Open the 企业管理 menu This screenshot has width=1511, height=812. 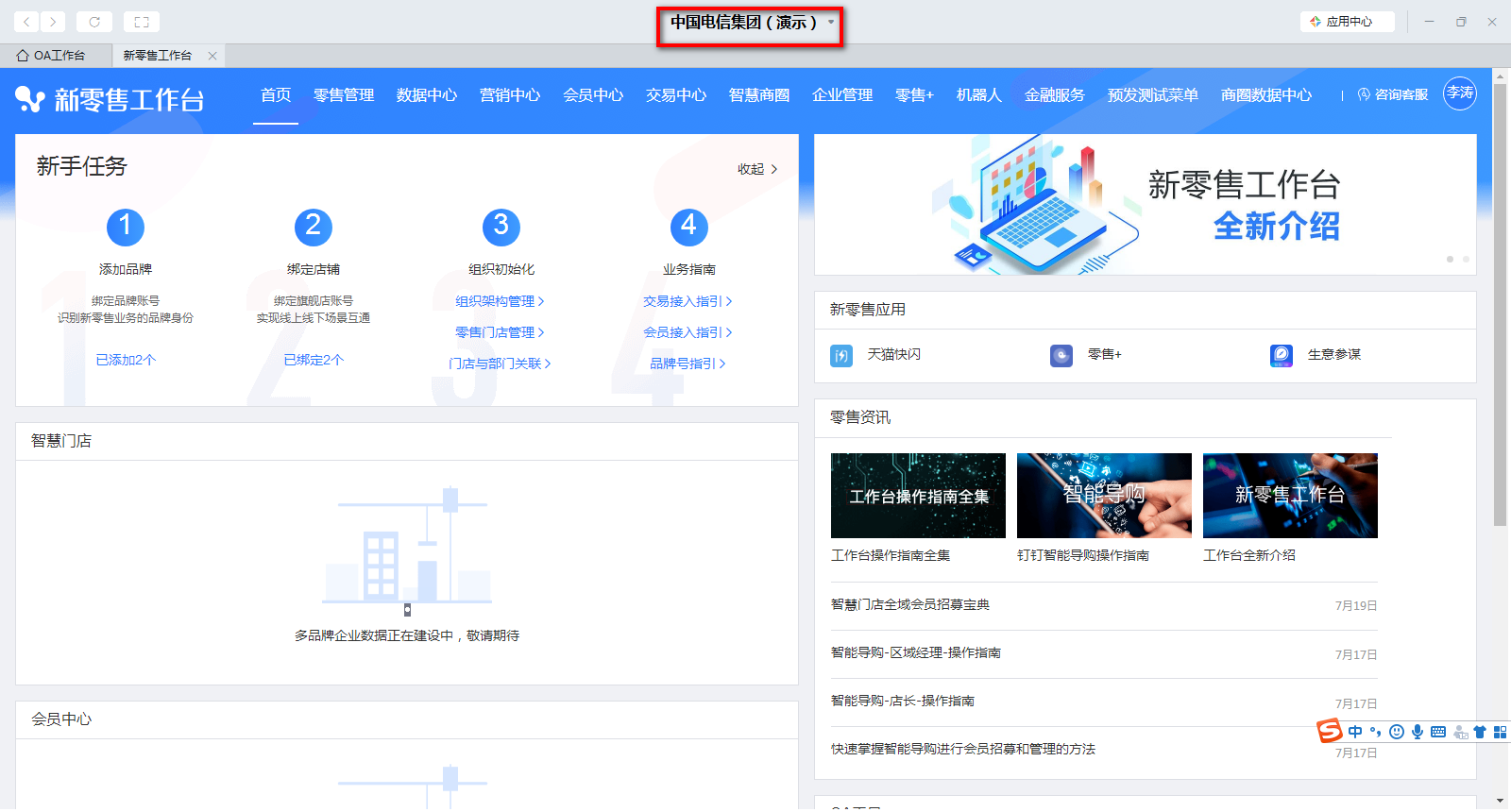(x=842, y=95)
